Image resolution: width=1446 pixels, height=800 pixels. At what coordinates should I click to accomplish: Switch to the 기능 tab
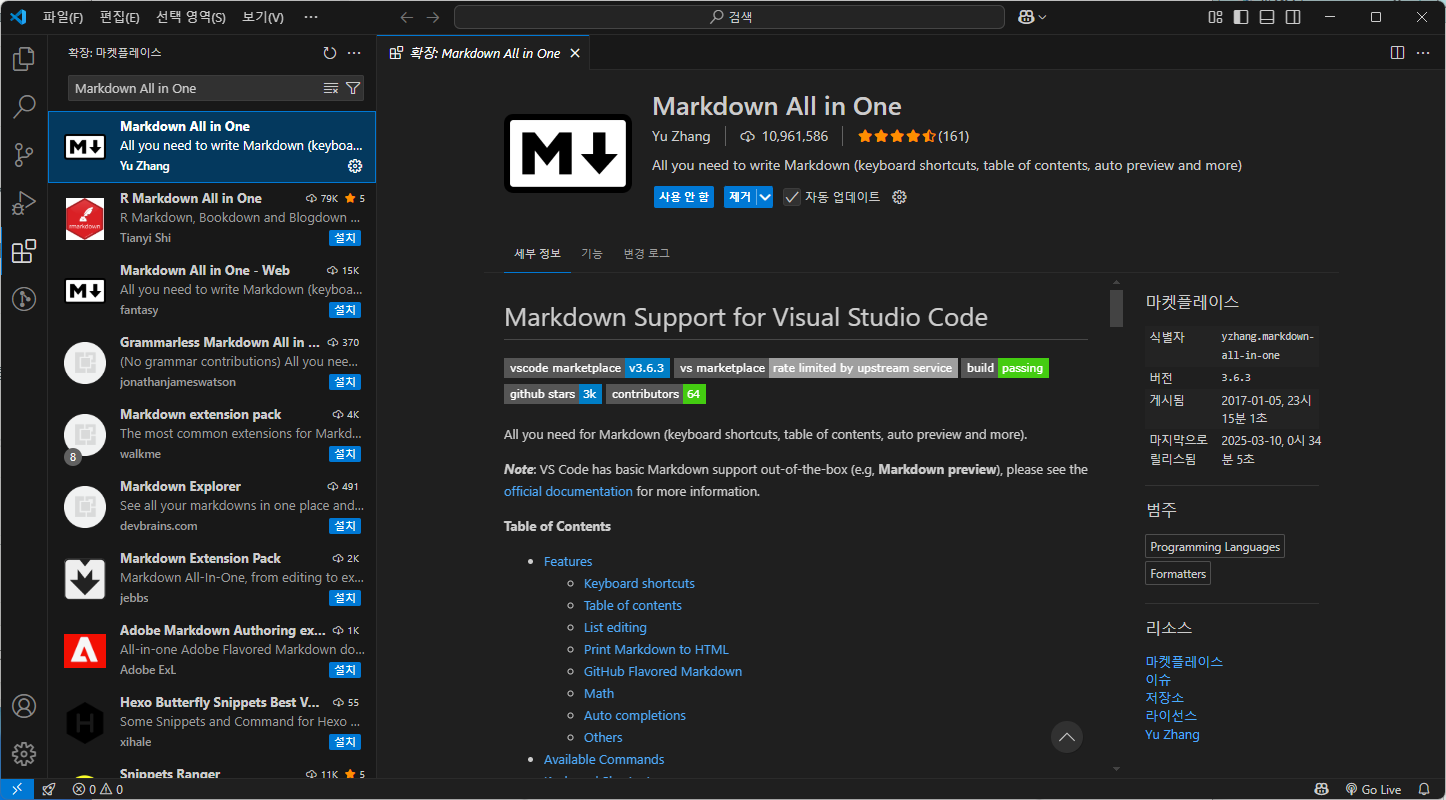[x=592, y=254]
